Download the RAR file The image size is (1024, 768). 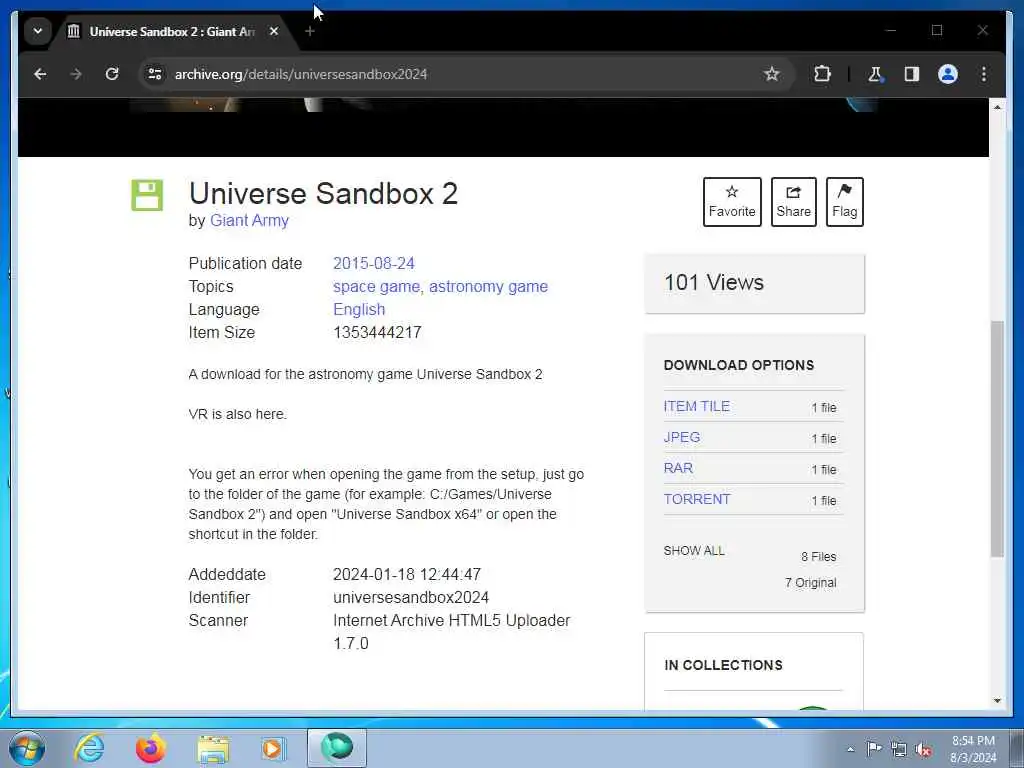pos(678,468)
